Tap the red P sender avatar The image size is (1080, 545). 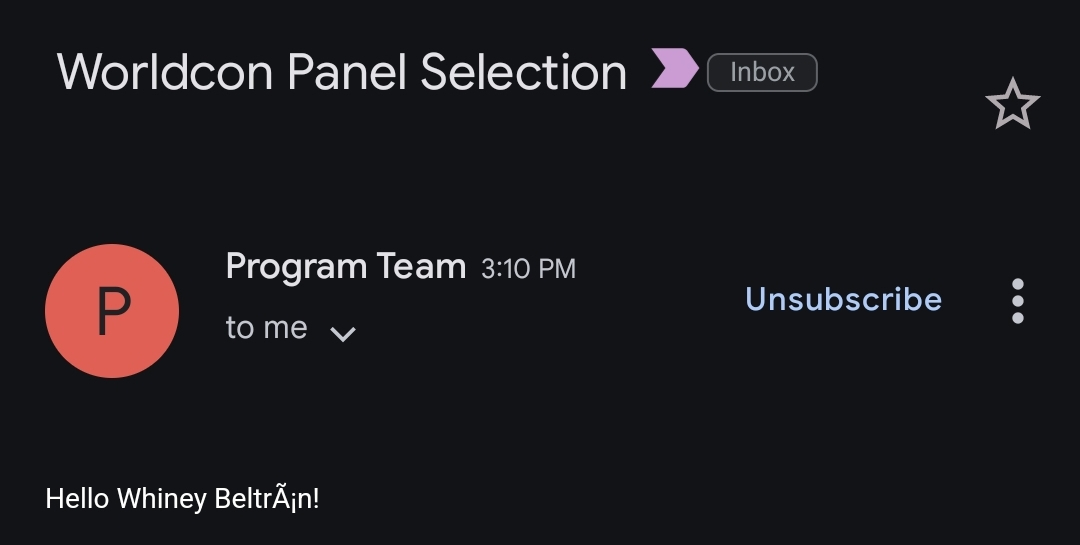click(112, 311)
